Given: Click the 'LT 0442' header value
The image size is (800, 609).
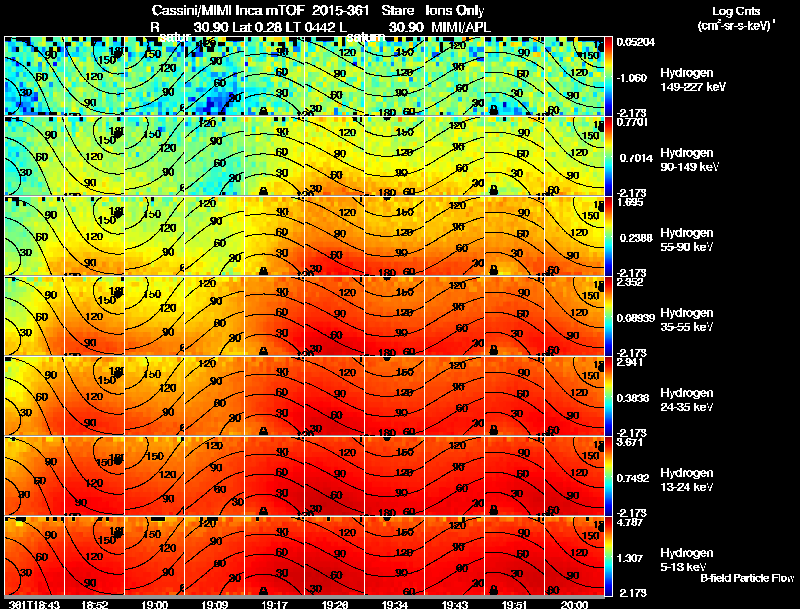Looking at the screenshot, I should [x=310, y=27].
